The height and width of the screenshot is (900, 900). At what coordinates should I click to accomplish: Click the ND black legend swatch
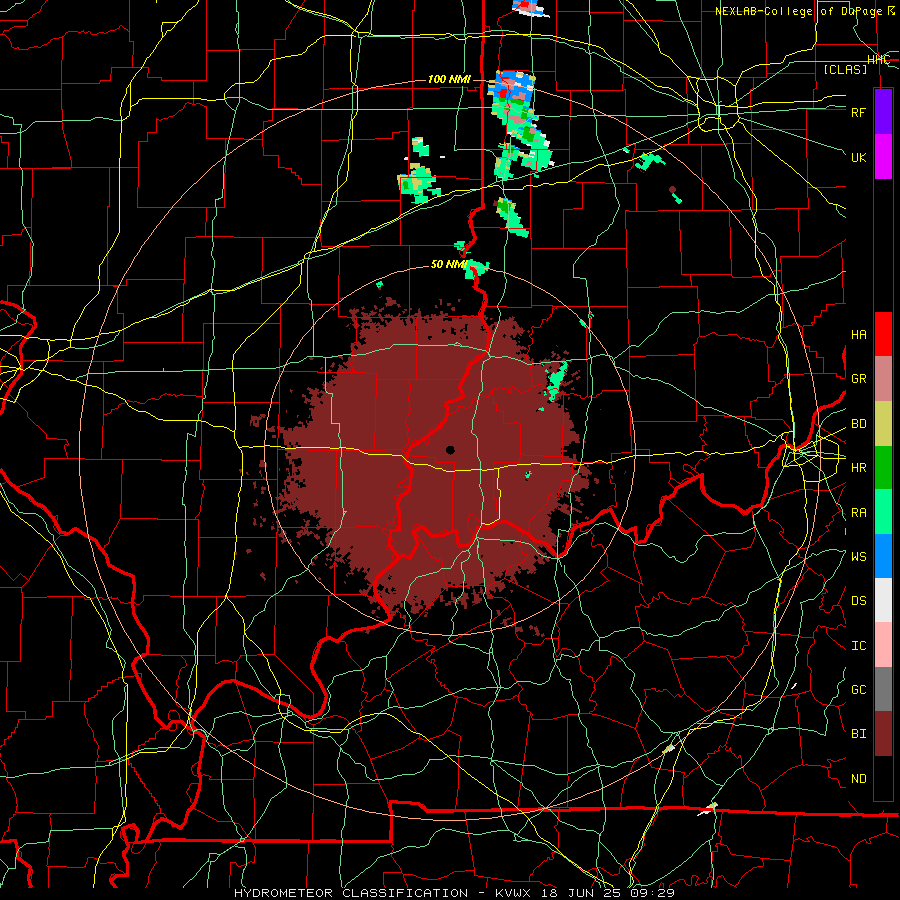[x=883, y=778]
